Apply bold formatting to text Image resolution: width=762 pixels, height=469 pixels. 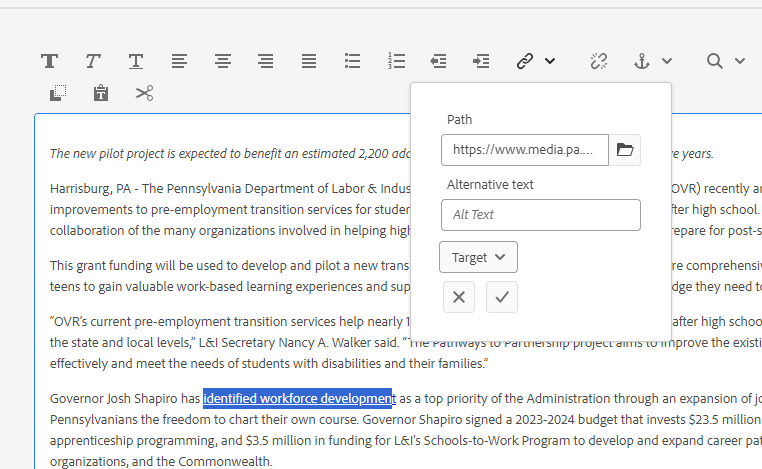tap(50, 61)
